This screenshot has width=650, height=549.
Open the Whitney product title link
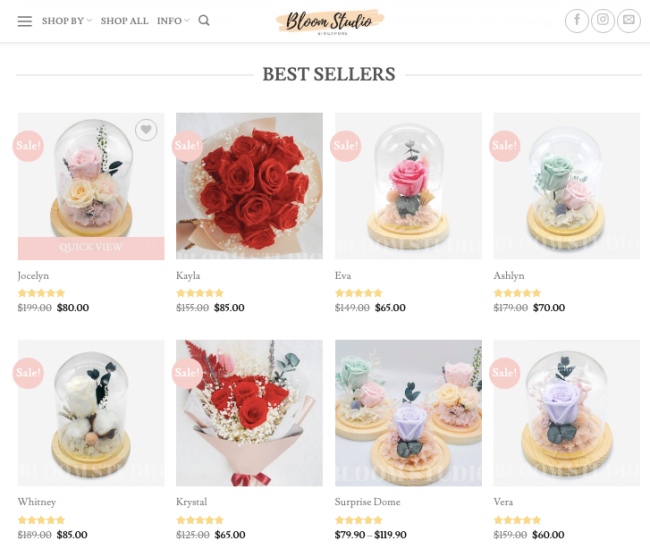37,502
